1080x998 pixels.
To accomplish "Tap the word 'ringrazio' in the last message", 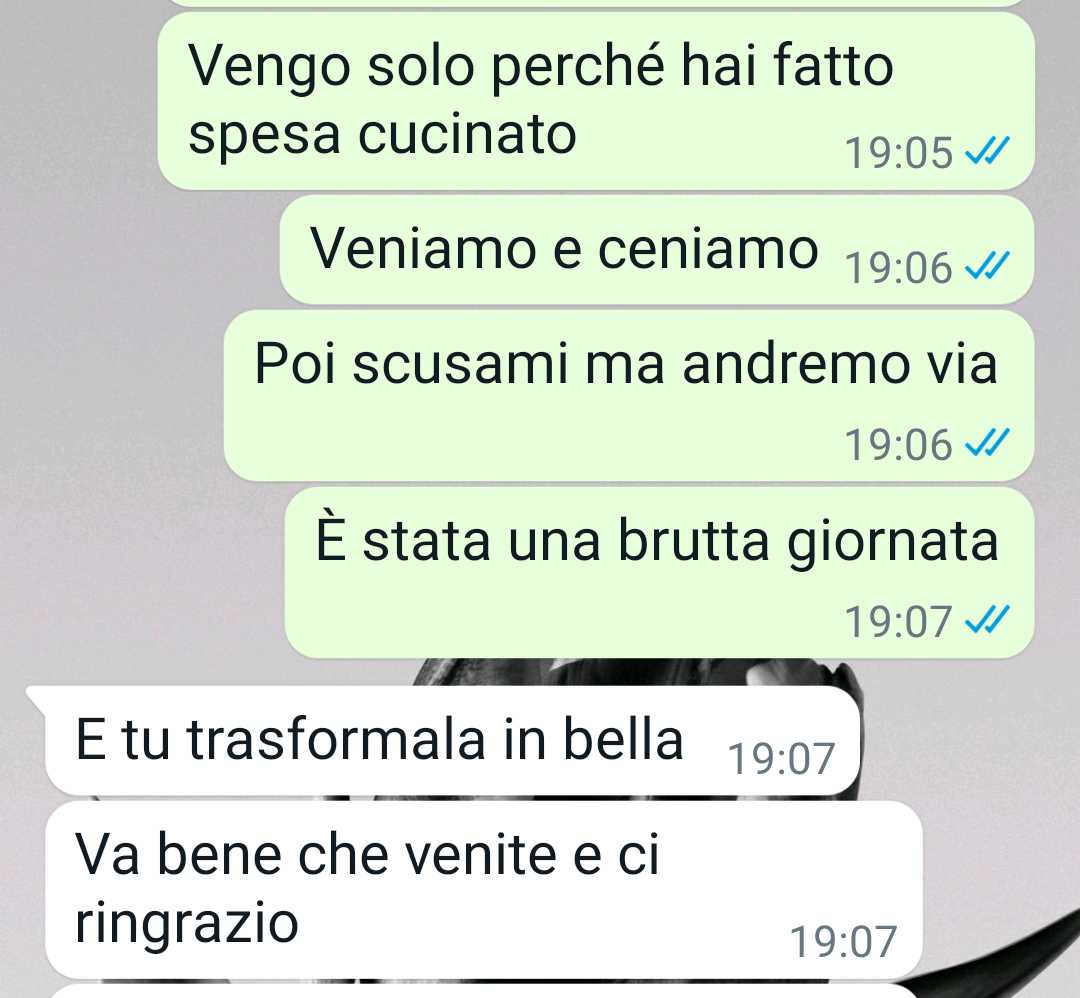I will (187, 924).
